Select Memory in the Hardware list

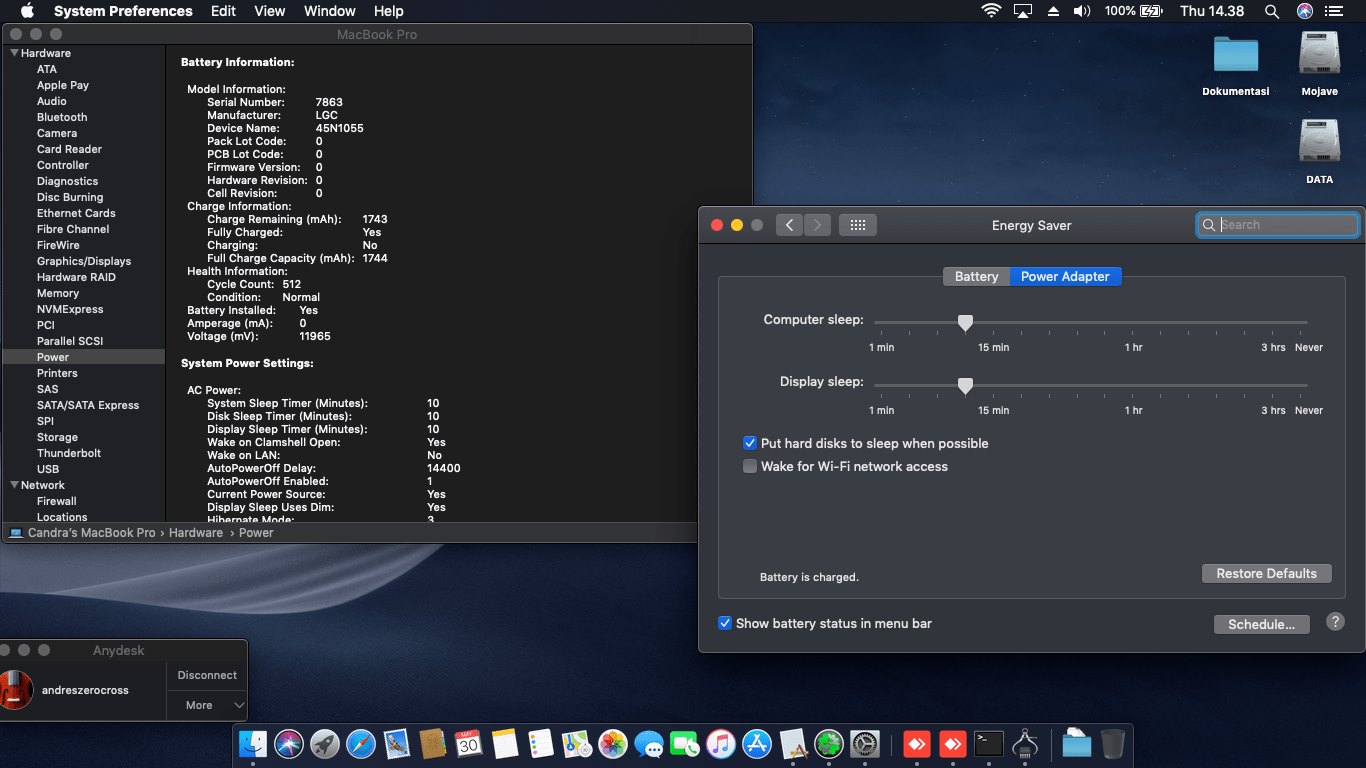pos(58,293)
